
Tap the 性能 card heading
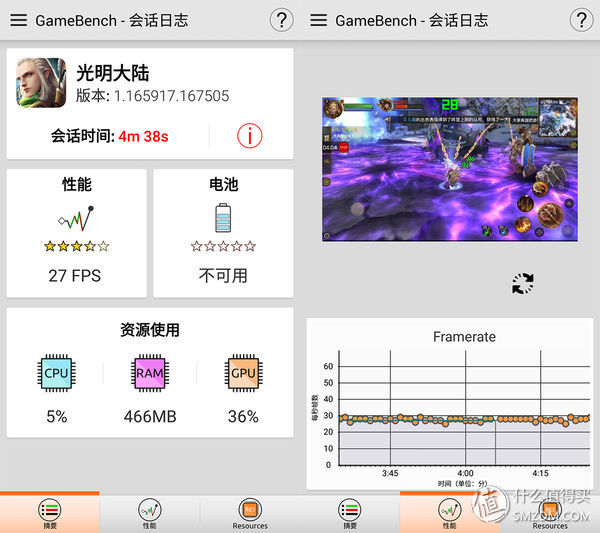point(77,184)
